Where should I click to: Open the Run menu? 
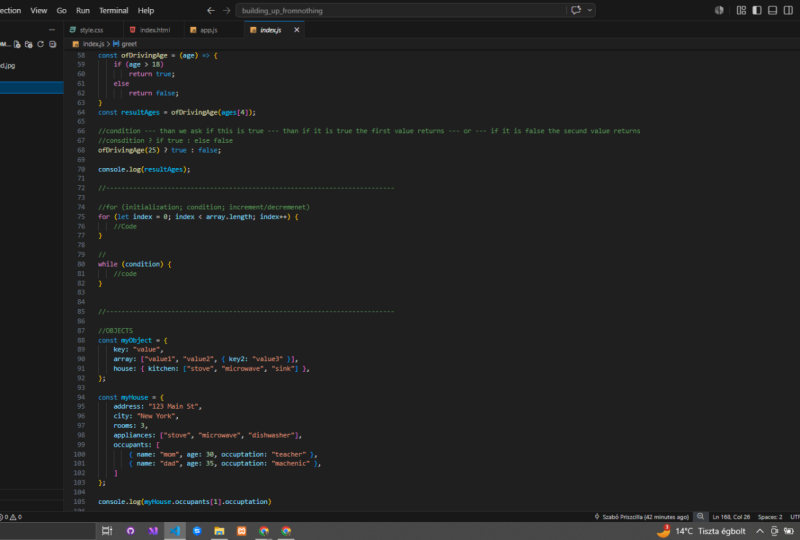[x=83, y=10]
